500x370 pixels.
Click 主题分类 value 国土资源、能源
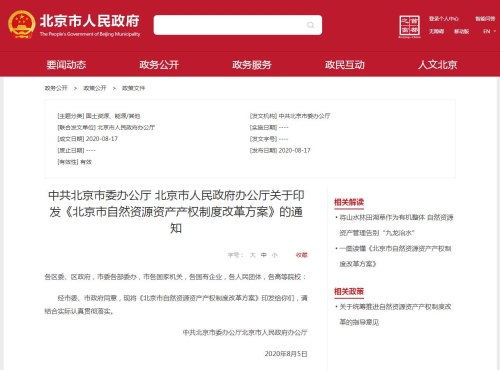(x=113, y=116)
